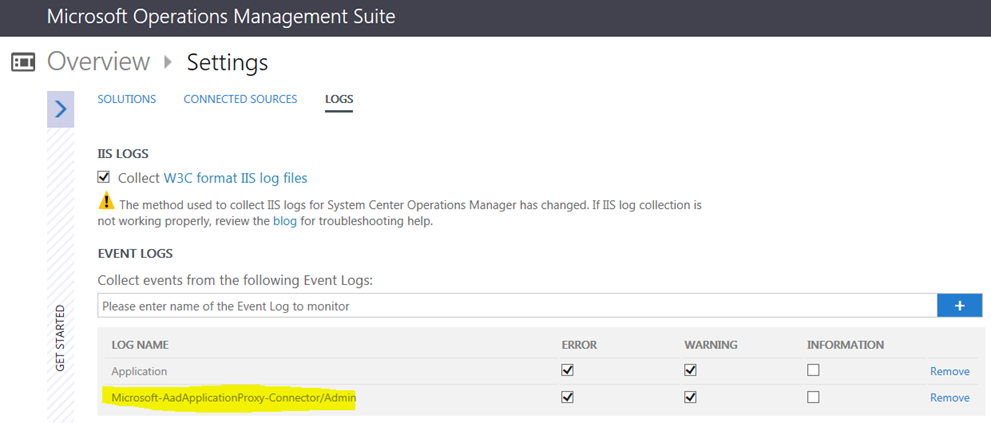
Task: Toggle Error checkbox for AadApplicationProxy-Connector log
Action: coord(568,397)
